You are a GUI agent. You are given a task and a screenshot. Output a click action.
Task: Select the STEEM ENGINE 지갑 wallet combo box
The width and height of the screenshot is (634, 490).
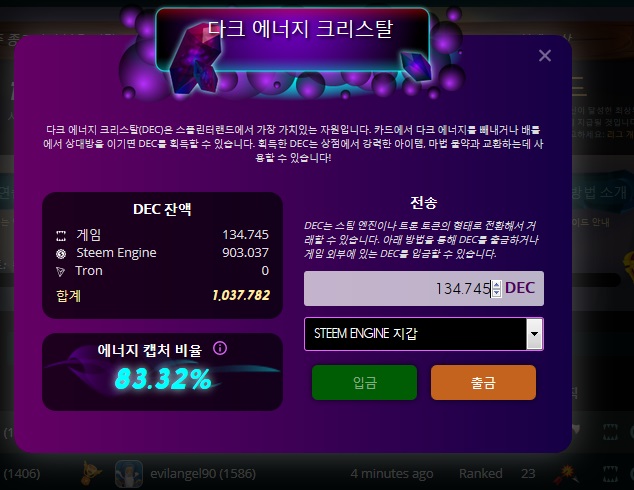tap(423, 334)
